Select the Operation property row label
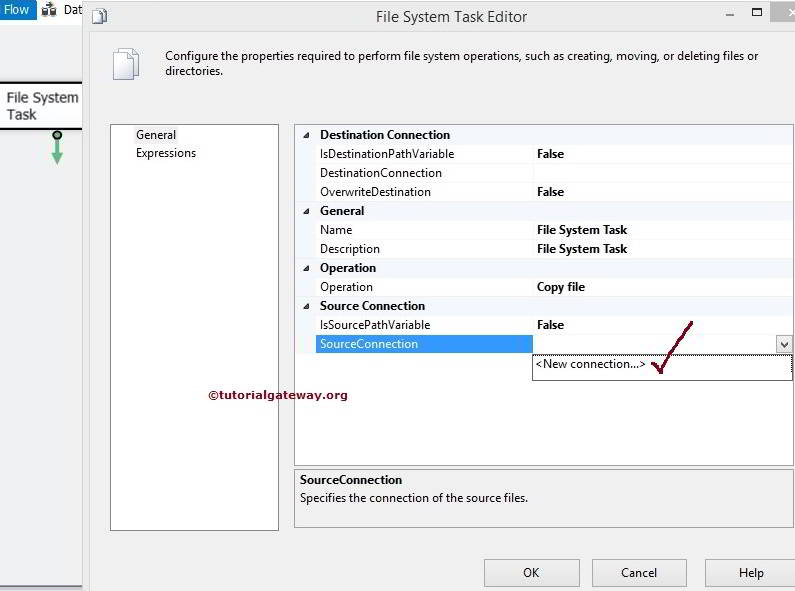The image size is (795, 591). coord(346,287)
